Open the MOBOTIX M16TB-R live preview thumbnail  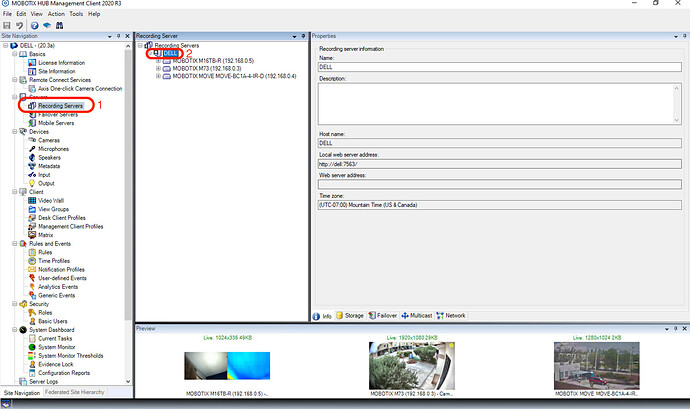(x=227, y=365)
